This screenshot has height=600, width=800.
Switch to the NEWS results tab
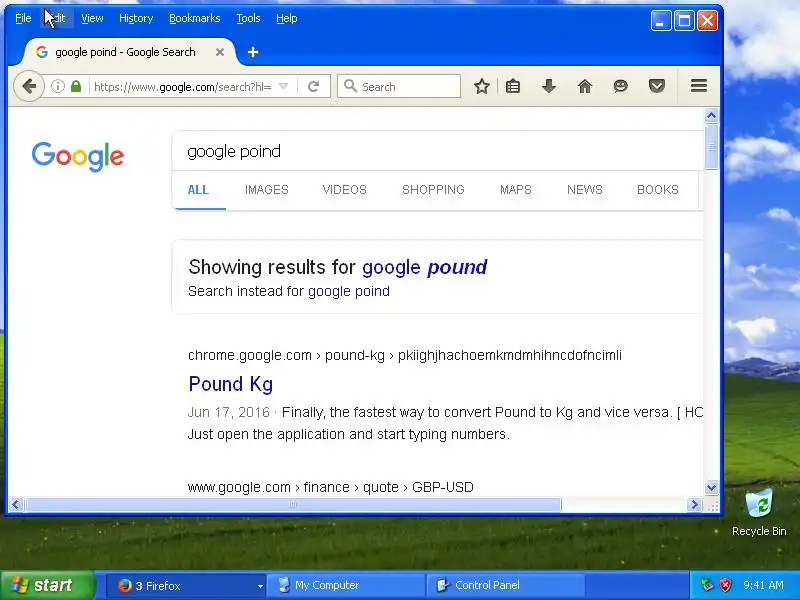(x=585, y=190)
